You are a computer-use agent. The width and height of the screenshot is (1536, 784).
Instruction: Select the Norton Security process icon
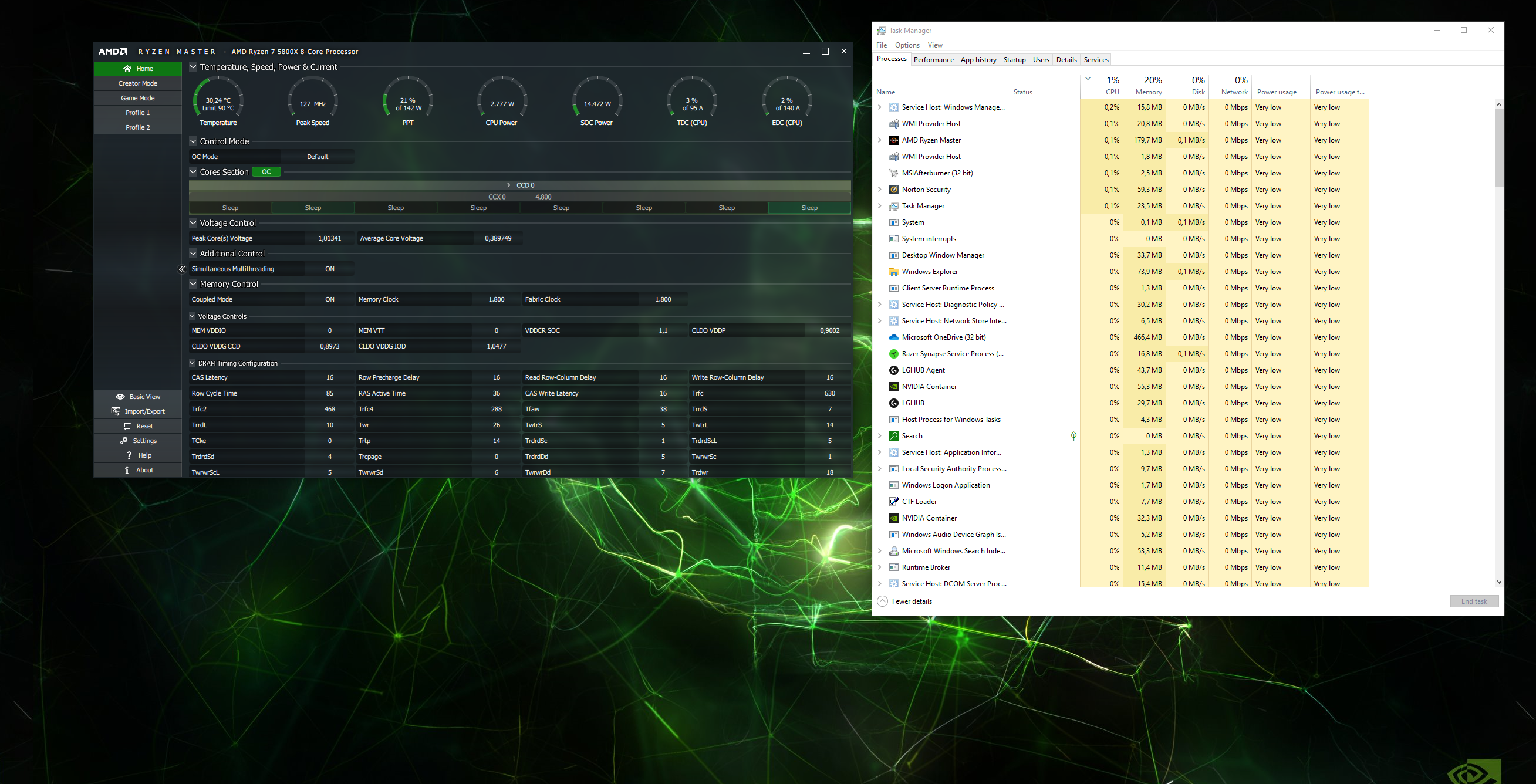893,190
